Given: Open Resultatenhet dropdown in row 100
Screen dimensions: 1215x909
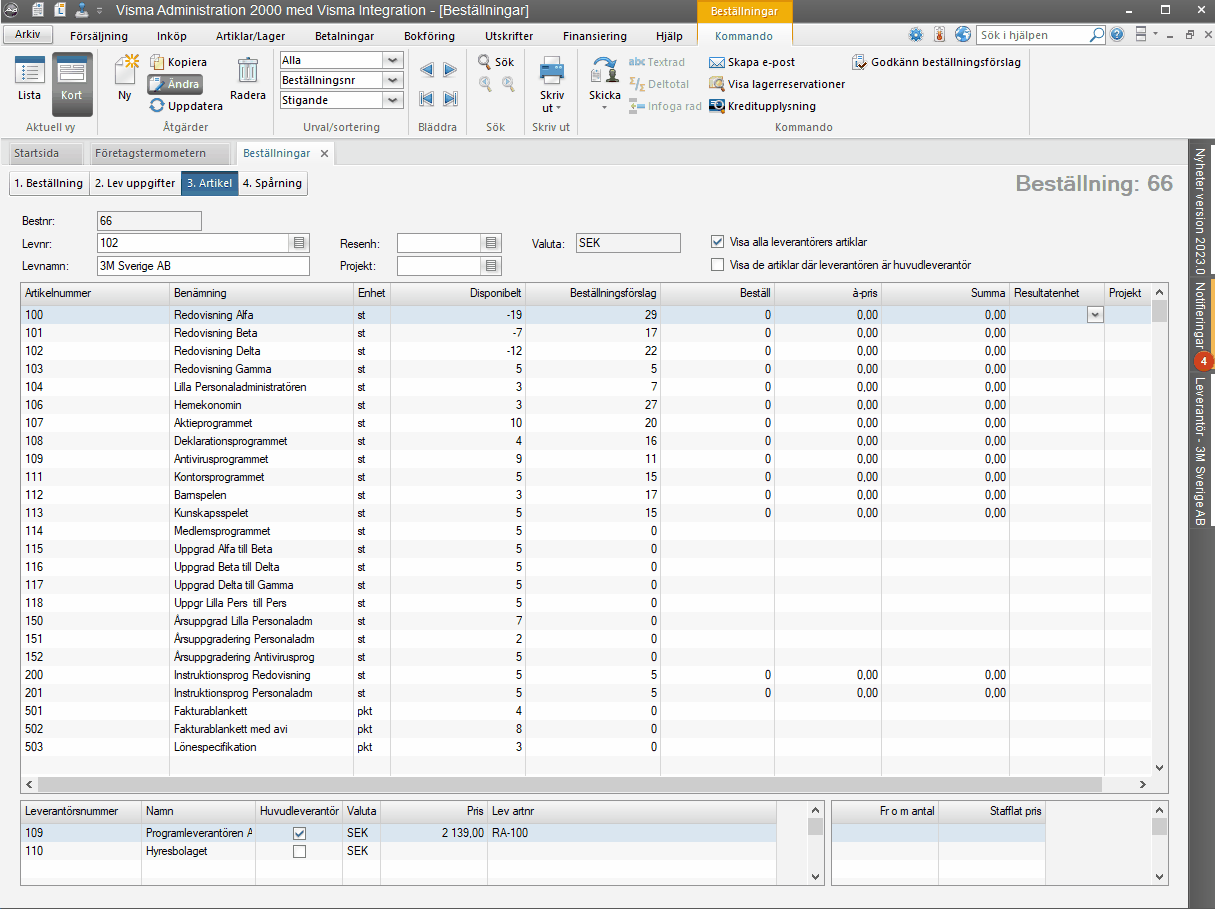Looking at the screenshot, I should point(1095,315).
